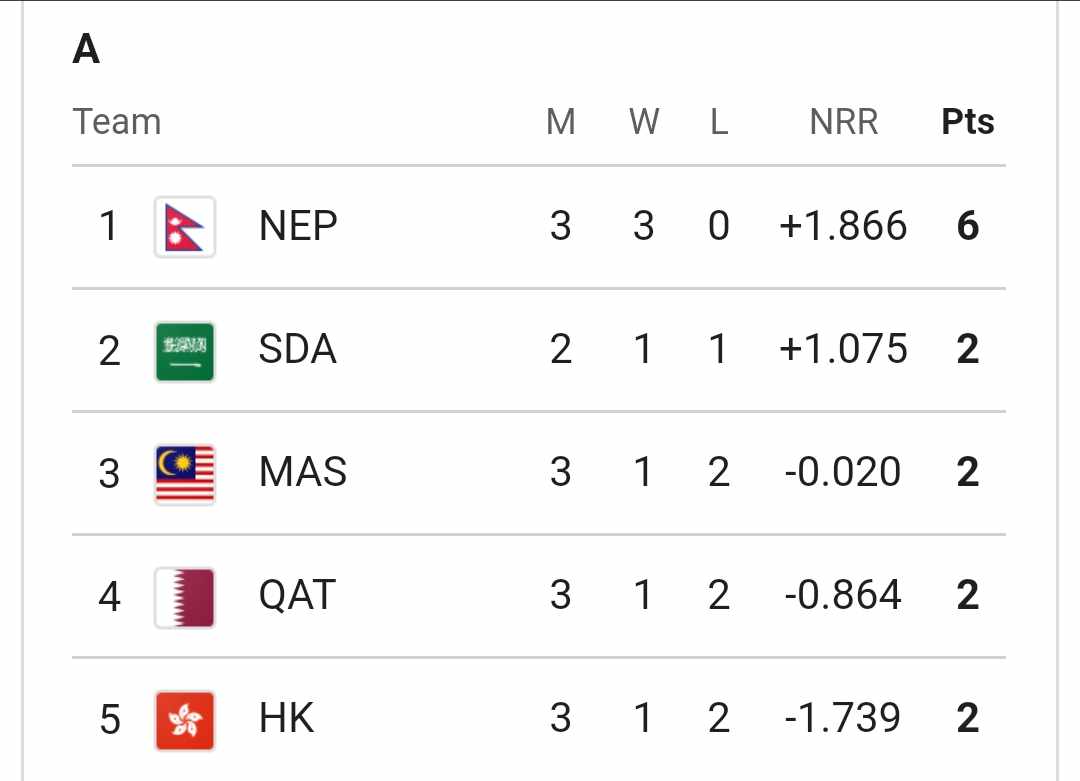This screenshot has height=781, width=1080.
Task: Click the NRR column header
Action: pos(844,122)
